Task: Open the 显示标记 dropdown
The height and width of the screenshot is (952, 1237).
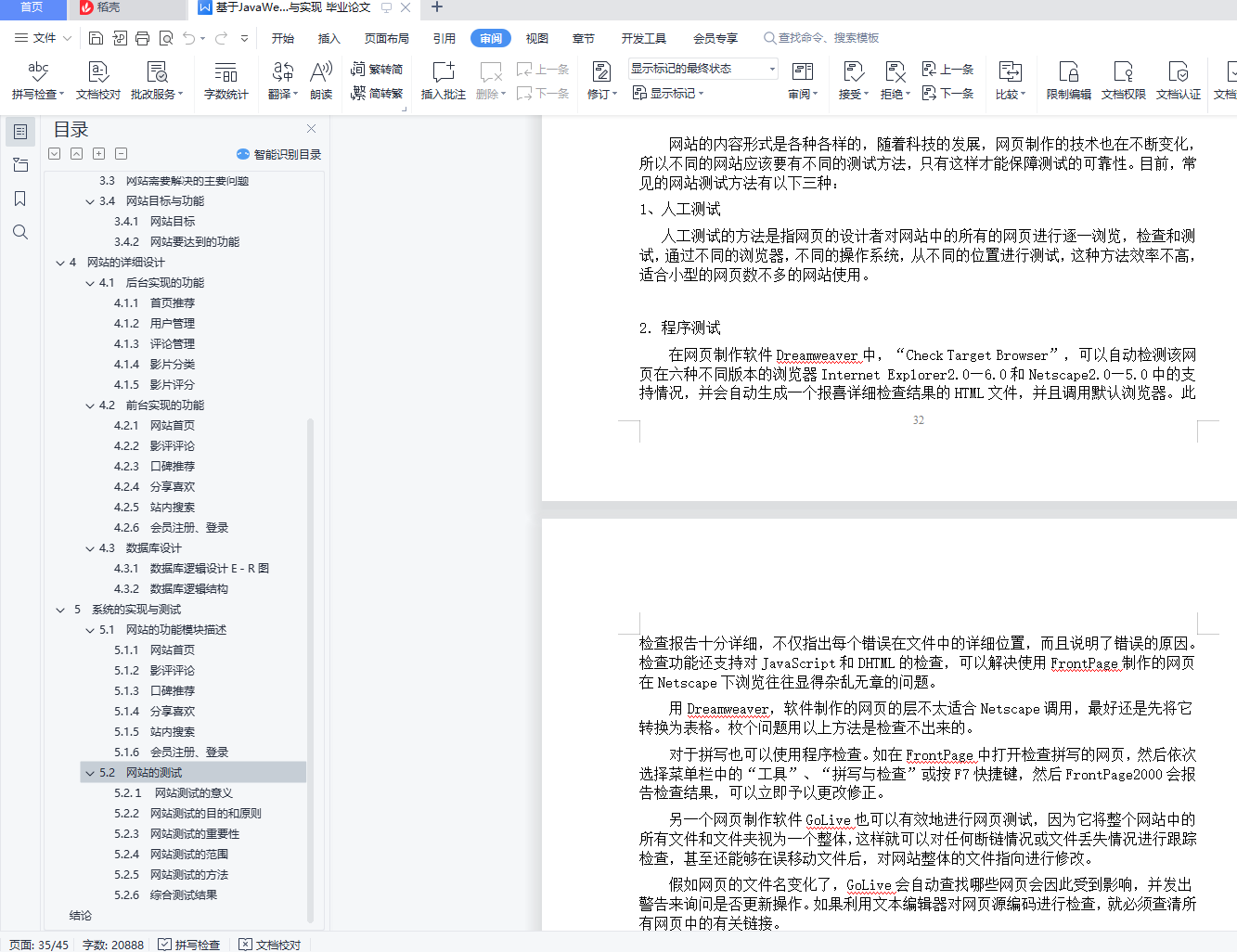Action: point(668,93)
